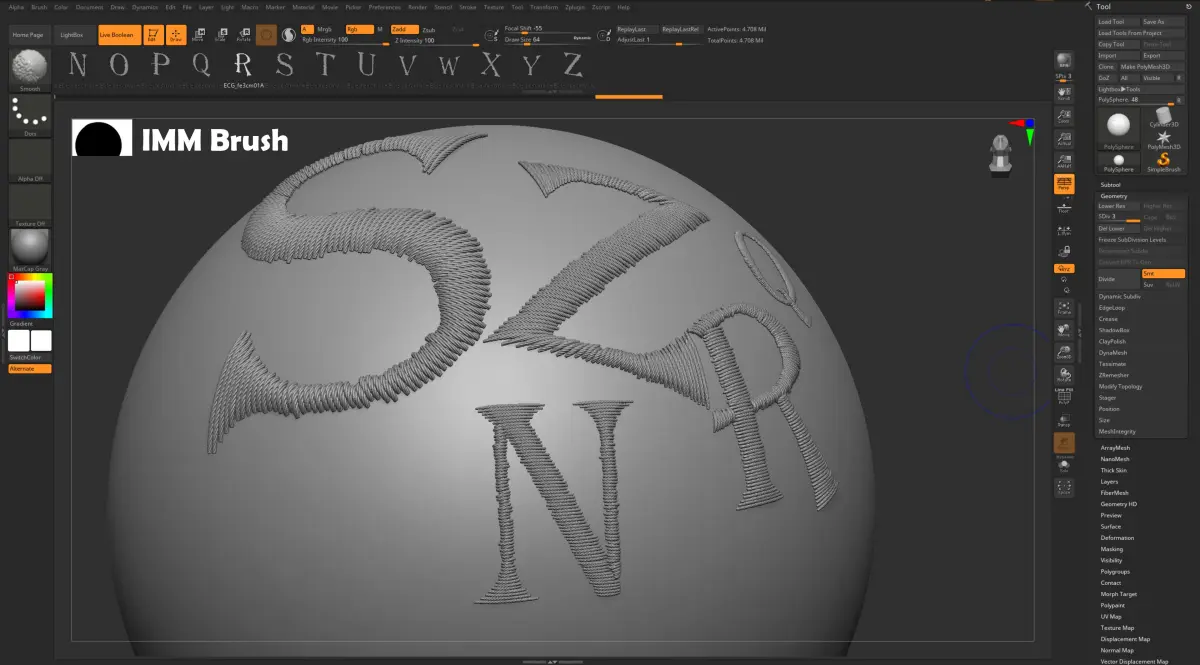Toggle Smt smoothing option for Divide
1200x665 pixels.
point(1163,273)
